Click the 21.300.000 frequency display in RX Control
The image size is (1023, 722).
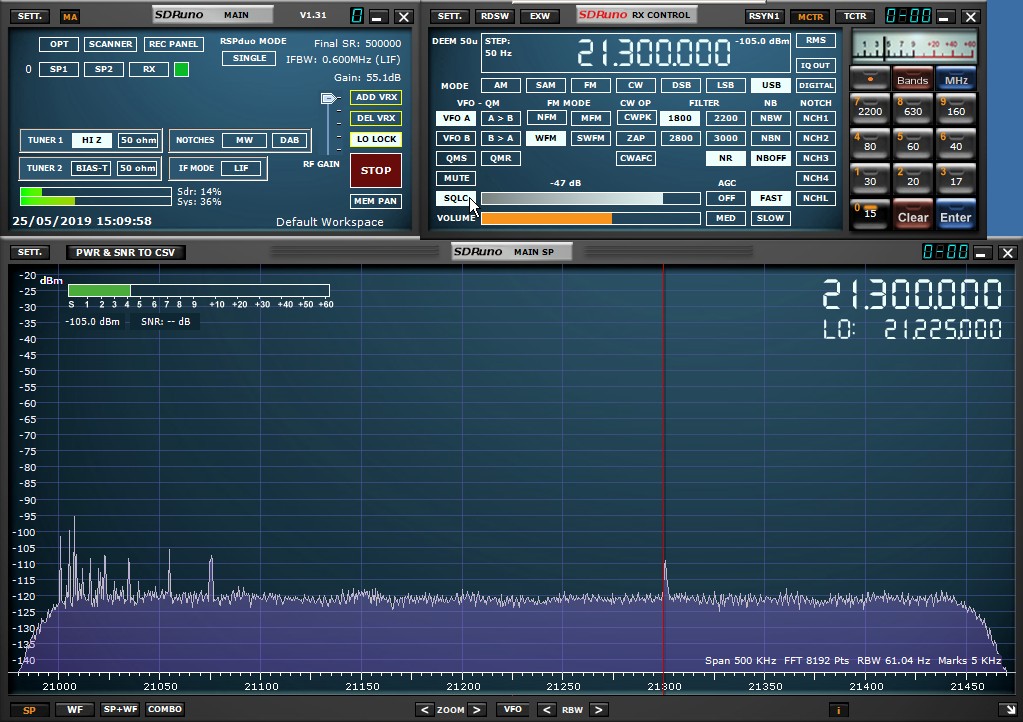654,53
